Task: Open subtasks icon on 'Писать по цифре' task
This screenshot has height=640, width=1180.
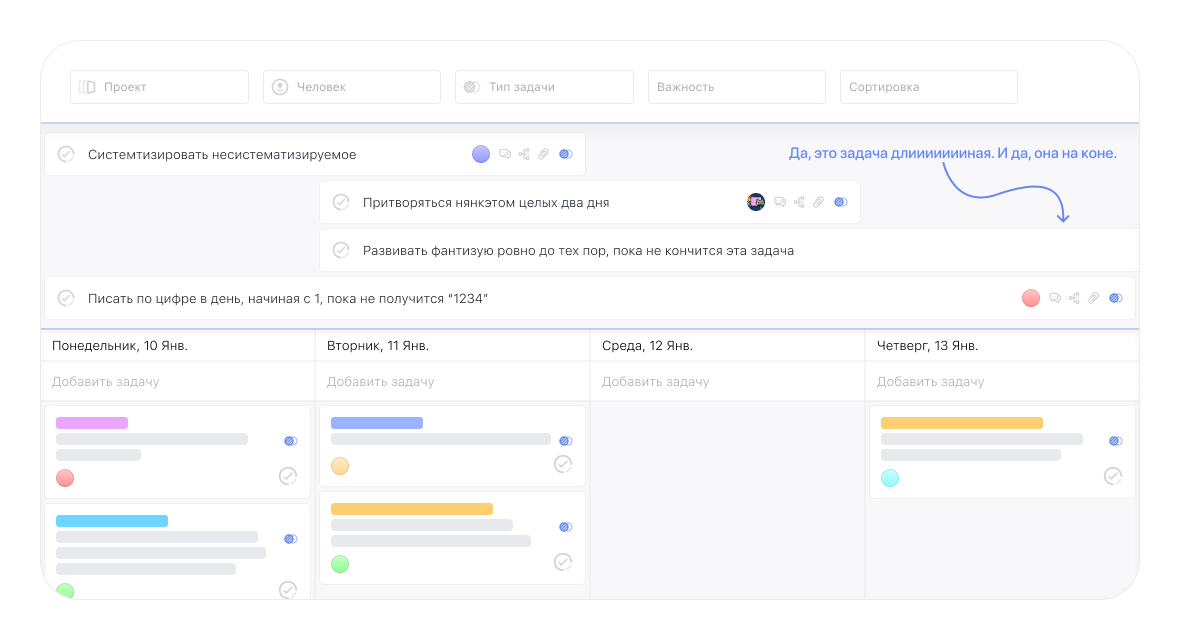Action: pyautogui.click(x=1074, y=298)
